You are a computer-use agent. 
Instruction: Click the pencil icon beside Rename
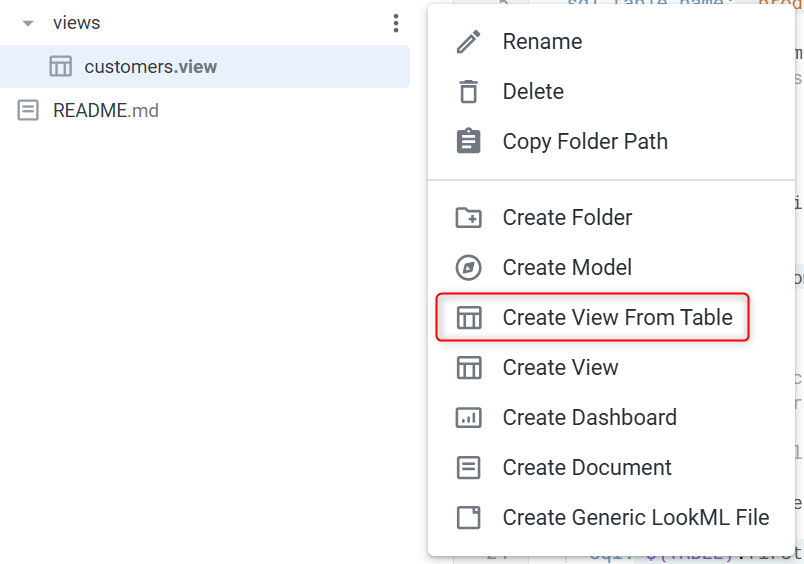[x=469, y=42]
